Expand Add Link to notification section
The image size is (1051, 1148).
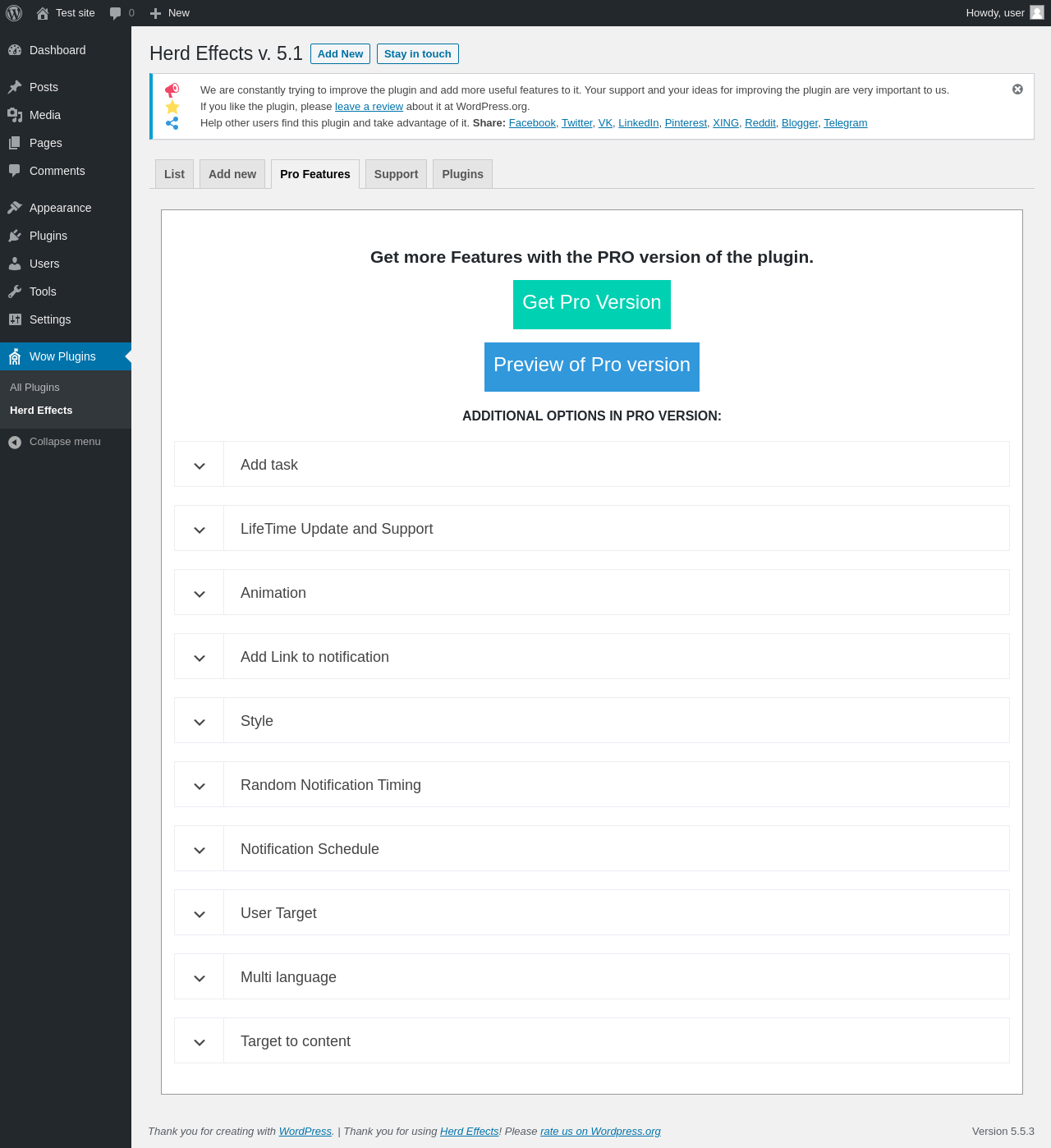point(592,656)
